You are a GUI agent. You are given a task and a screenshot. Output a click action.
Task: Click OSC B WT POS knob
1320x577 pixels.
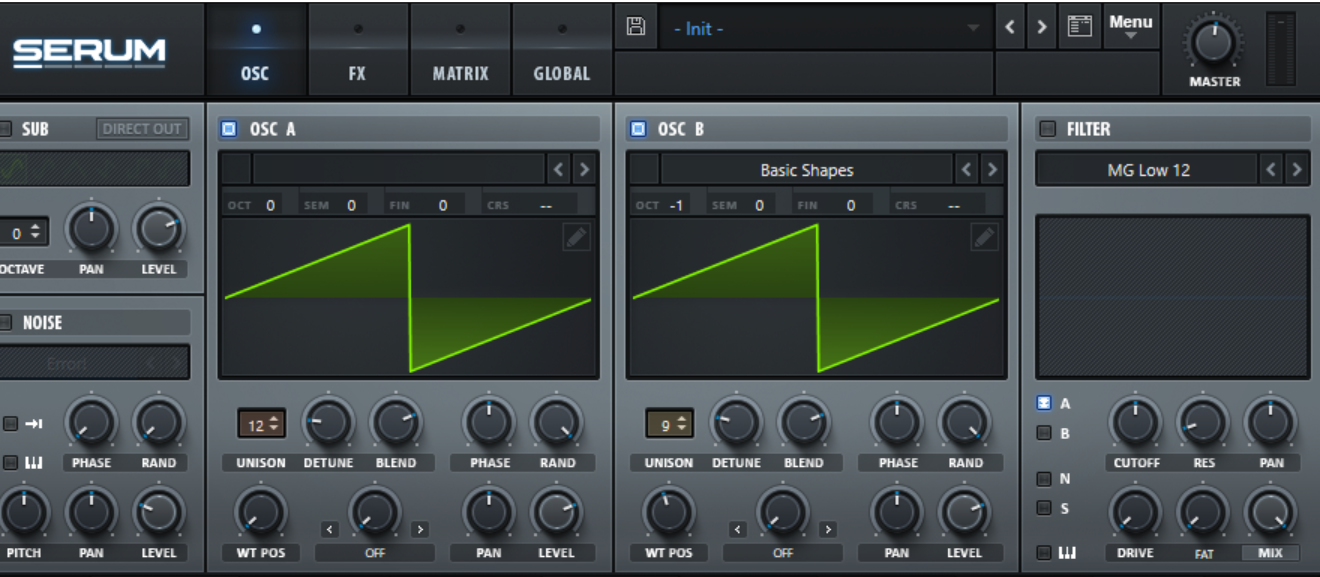(668, 512)
